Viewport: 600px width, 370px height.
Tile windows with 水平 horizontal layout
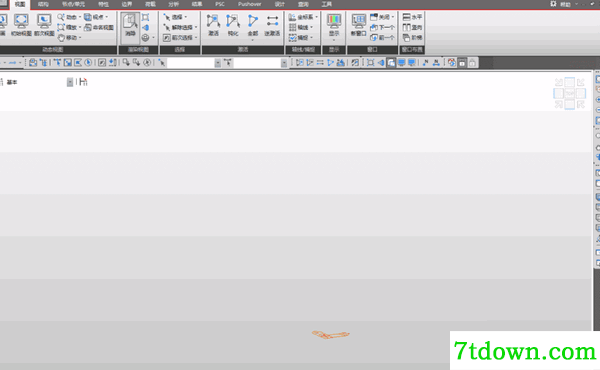pos(412,17)
